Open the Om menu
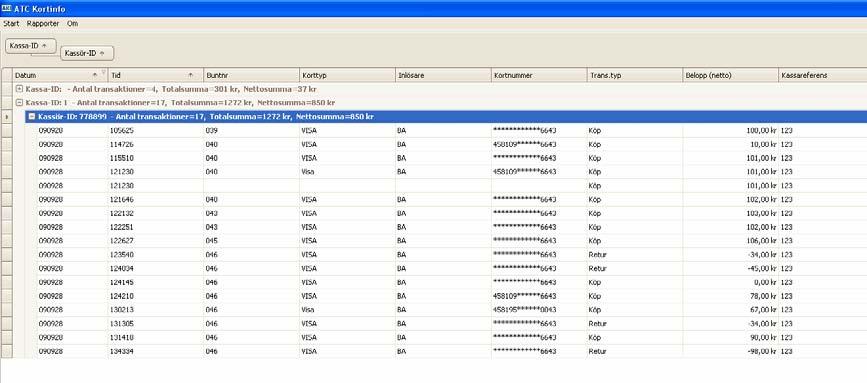Image resolution: width=867 pixels, height=383 pixels. [x=72, y=24]
